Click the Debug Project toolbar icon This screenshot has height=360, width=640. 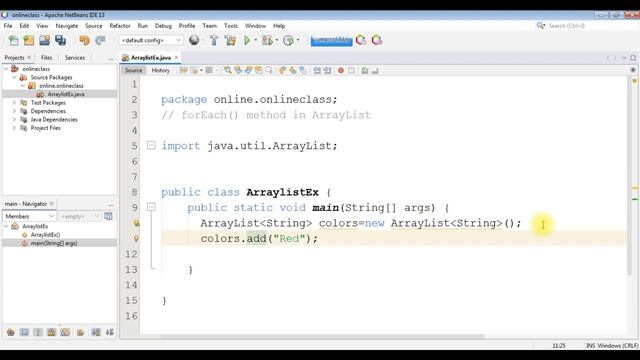267,40
